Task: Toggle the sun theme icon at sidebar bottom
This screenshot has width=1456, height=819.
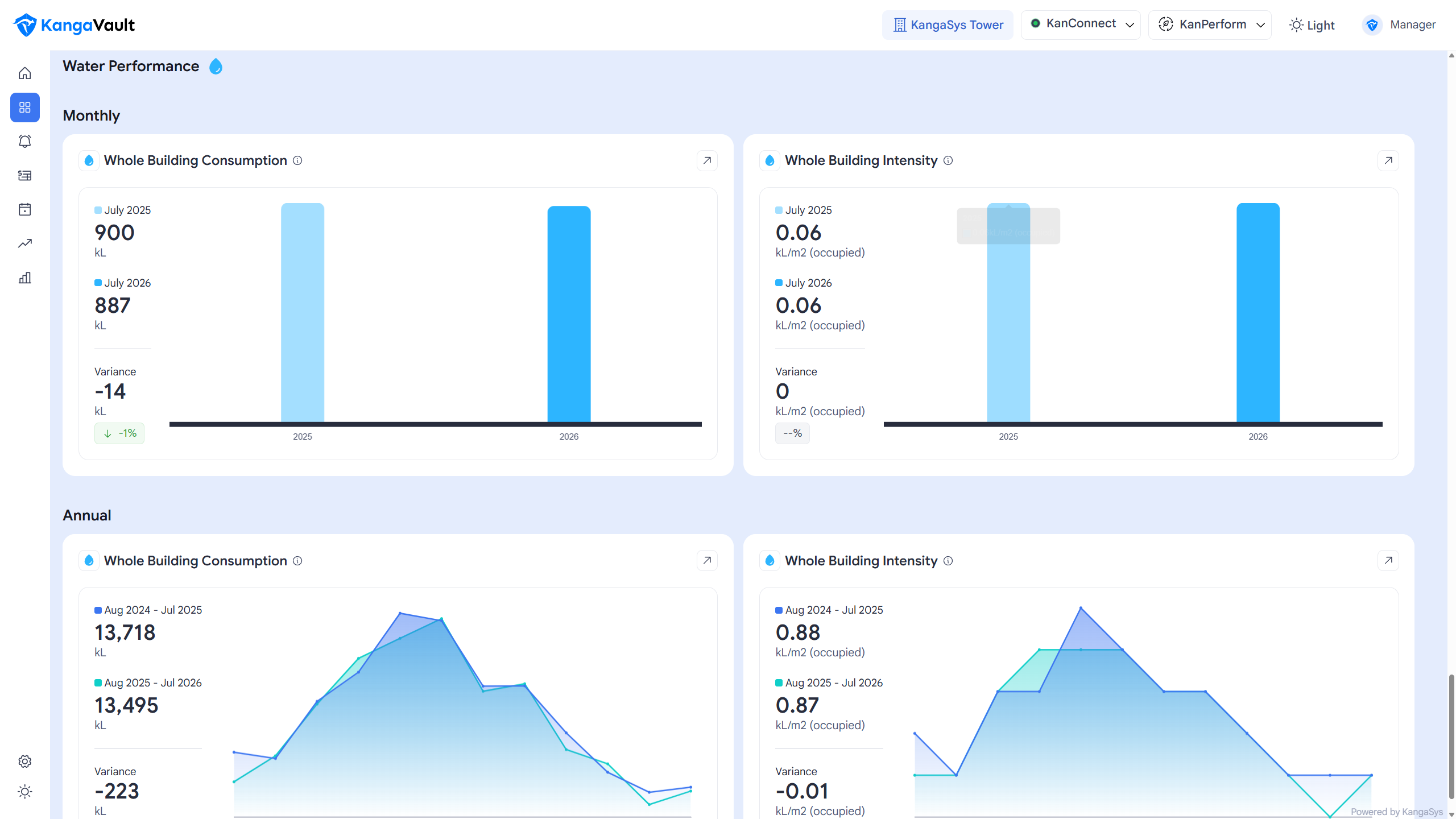Action: point(24,791)
